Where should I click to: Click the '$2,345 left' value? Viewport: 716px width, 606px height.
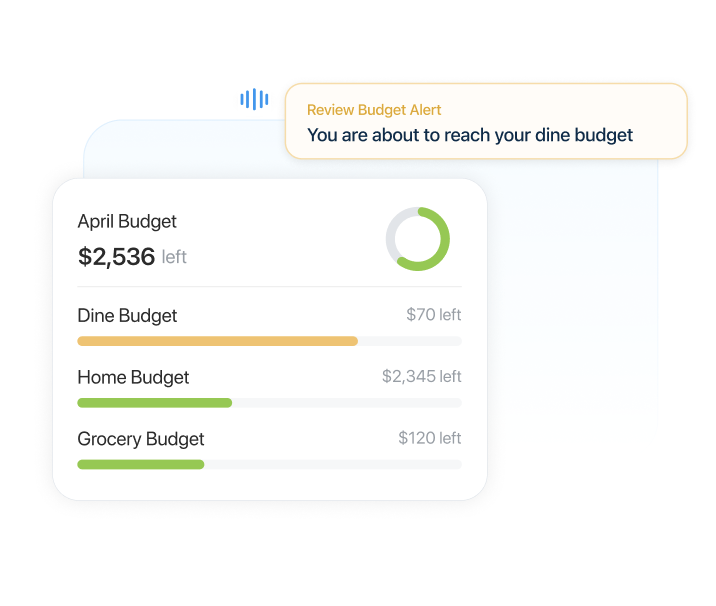point(421,376)
